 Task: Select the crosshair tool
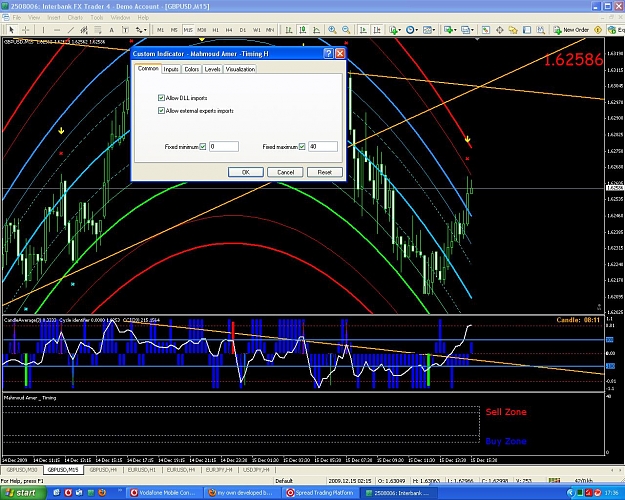(26, 30)
